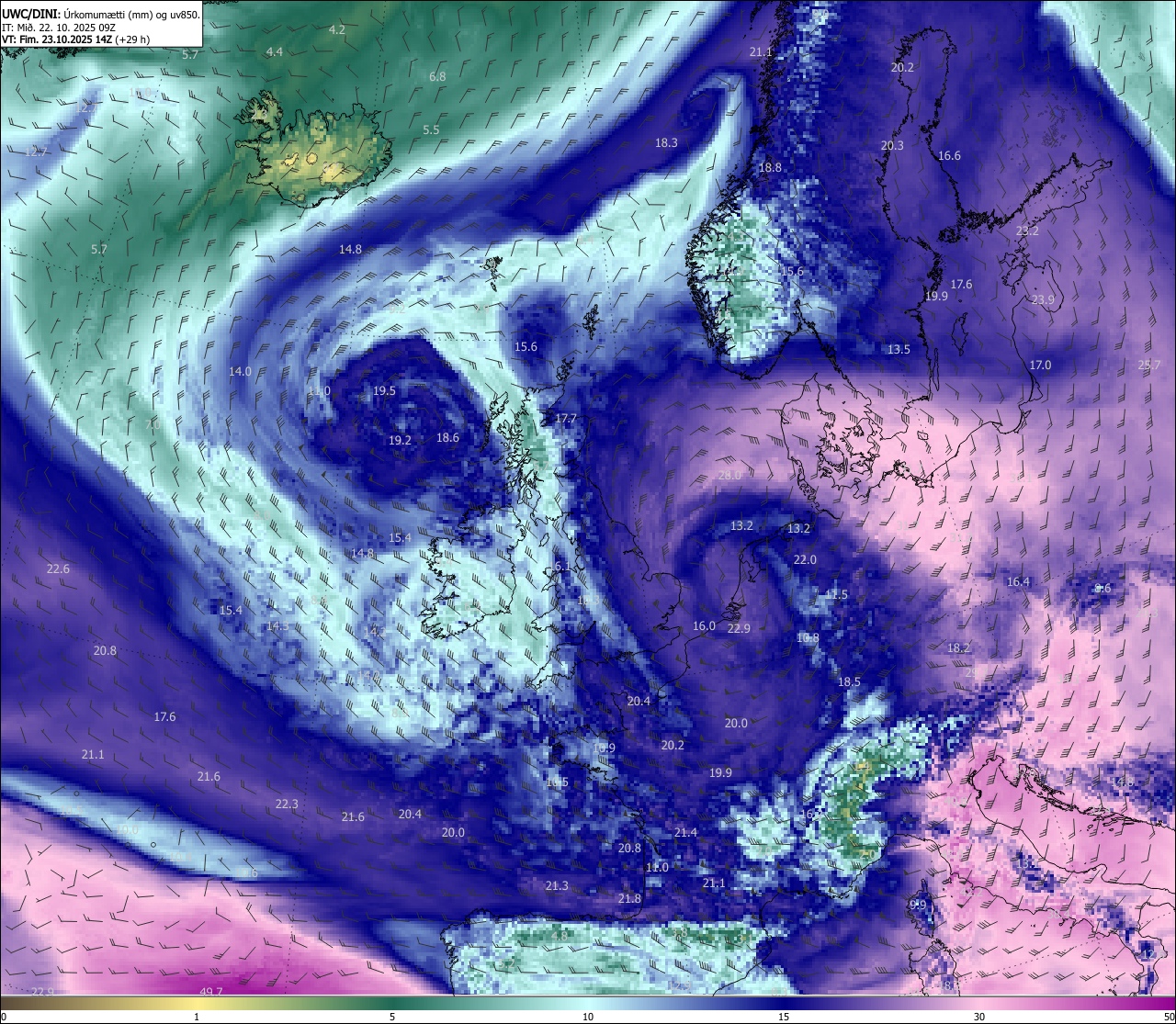Select the 20.3 value over Sweden
1176x1024 pixels.
point(892,145)
